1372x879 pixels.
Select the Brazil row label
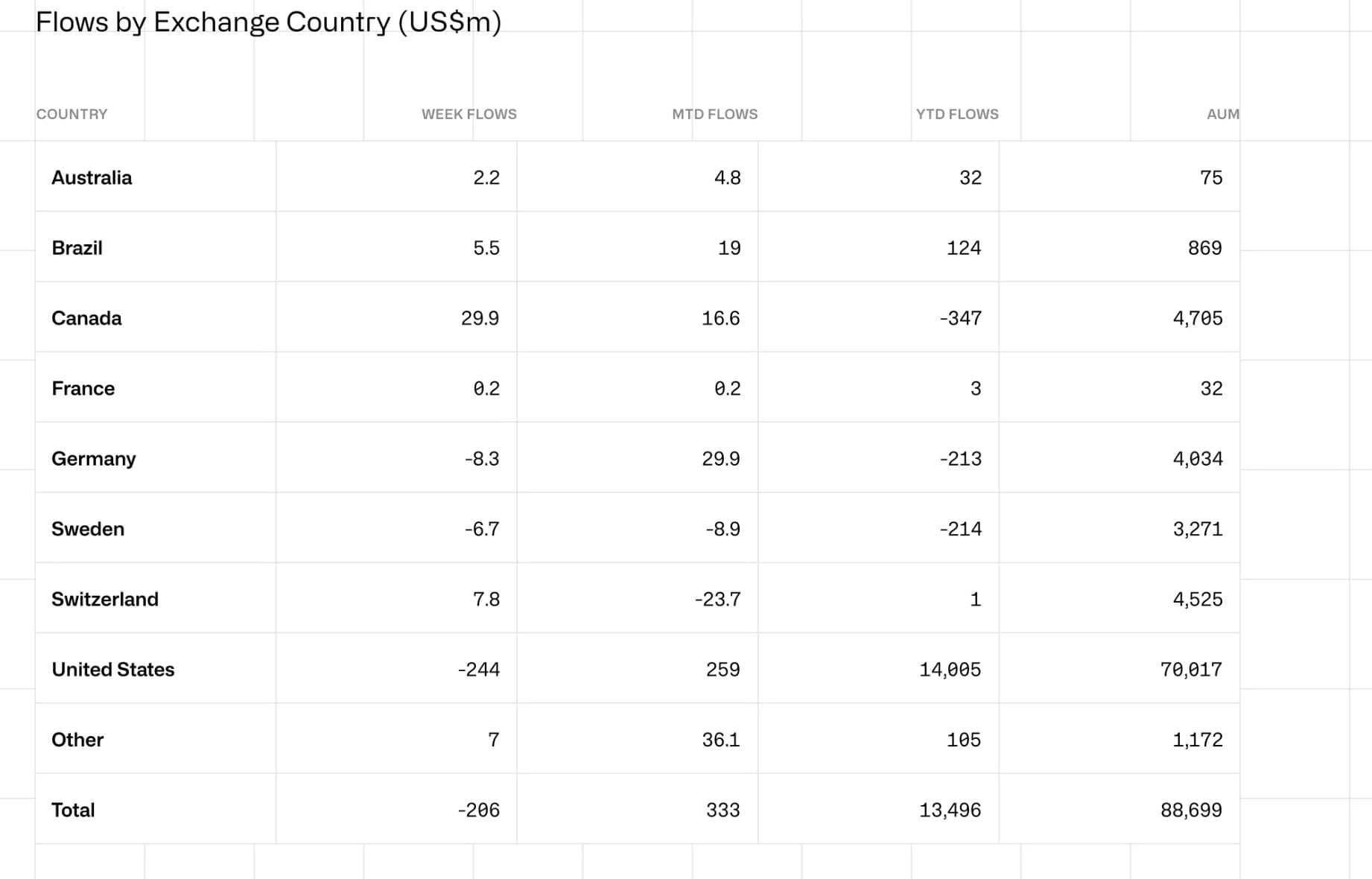(x=77, y=248)
